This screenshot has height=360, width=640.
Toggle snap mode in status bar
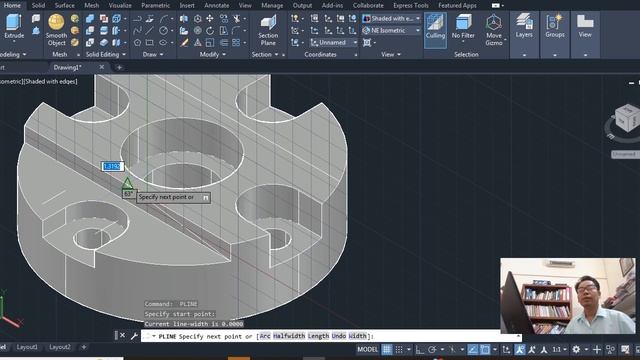pyautogui.click(x=399, y=349)
